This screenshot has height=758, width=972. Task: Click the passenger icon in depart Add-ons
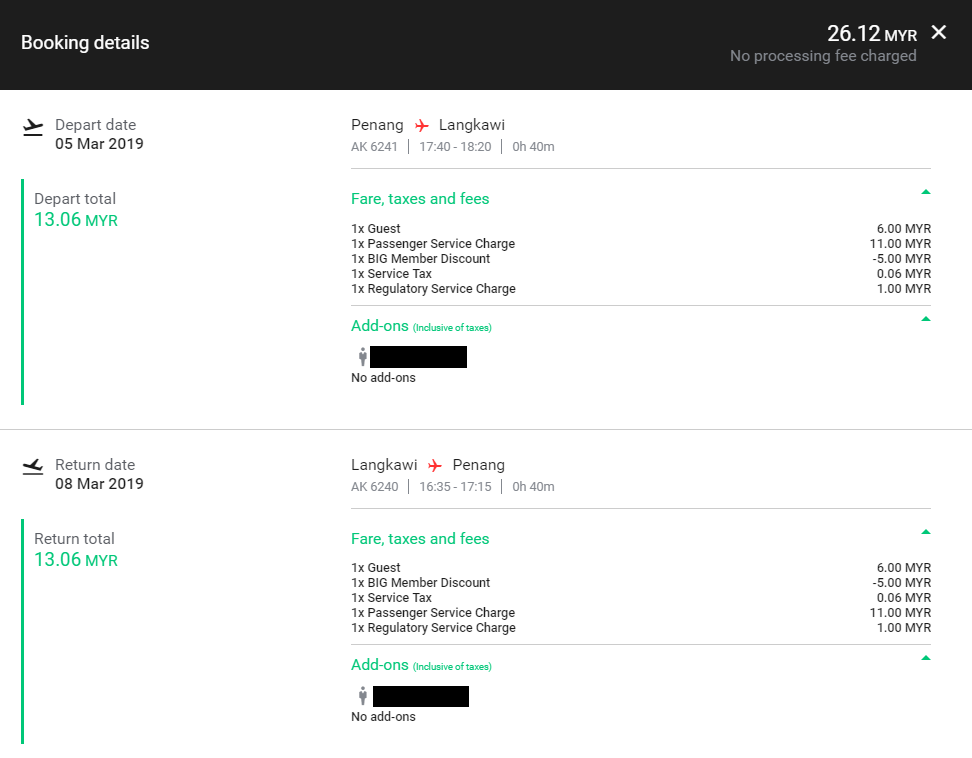click(362, 357)
